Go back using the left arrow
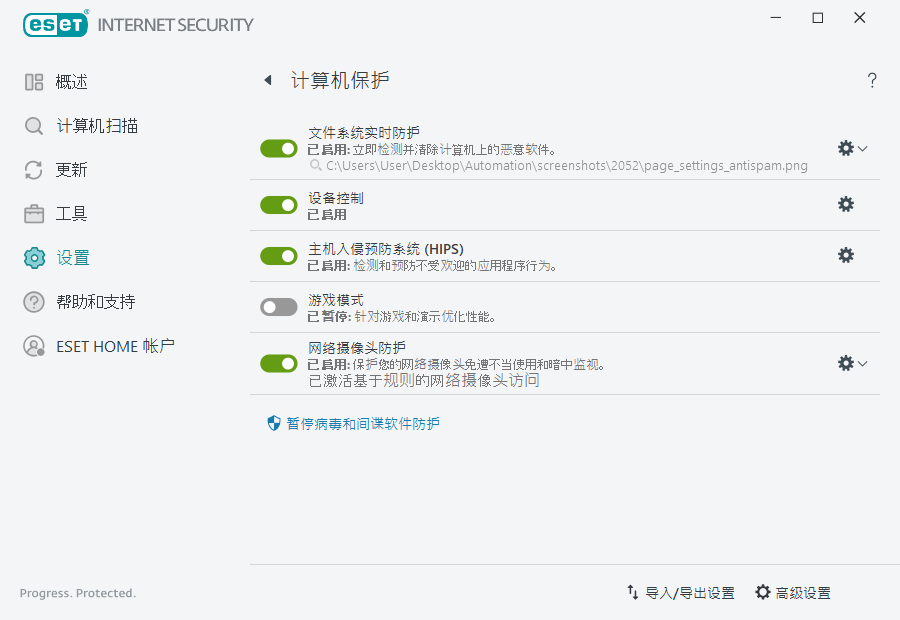900x620 pixels. 268,80
